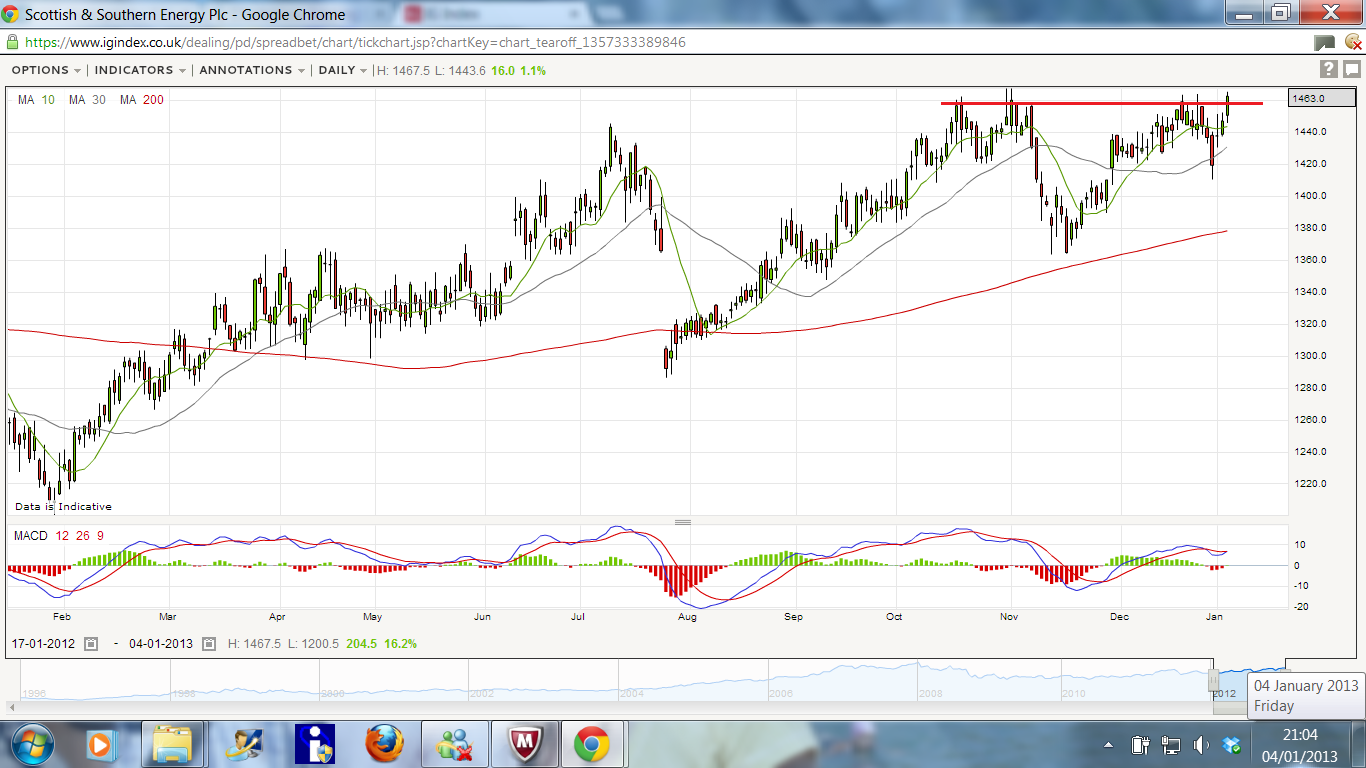Viewport: 1366px width, 768px height.
Task: Click the end date 04-01-2013 field
Action: click(163, 644)
